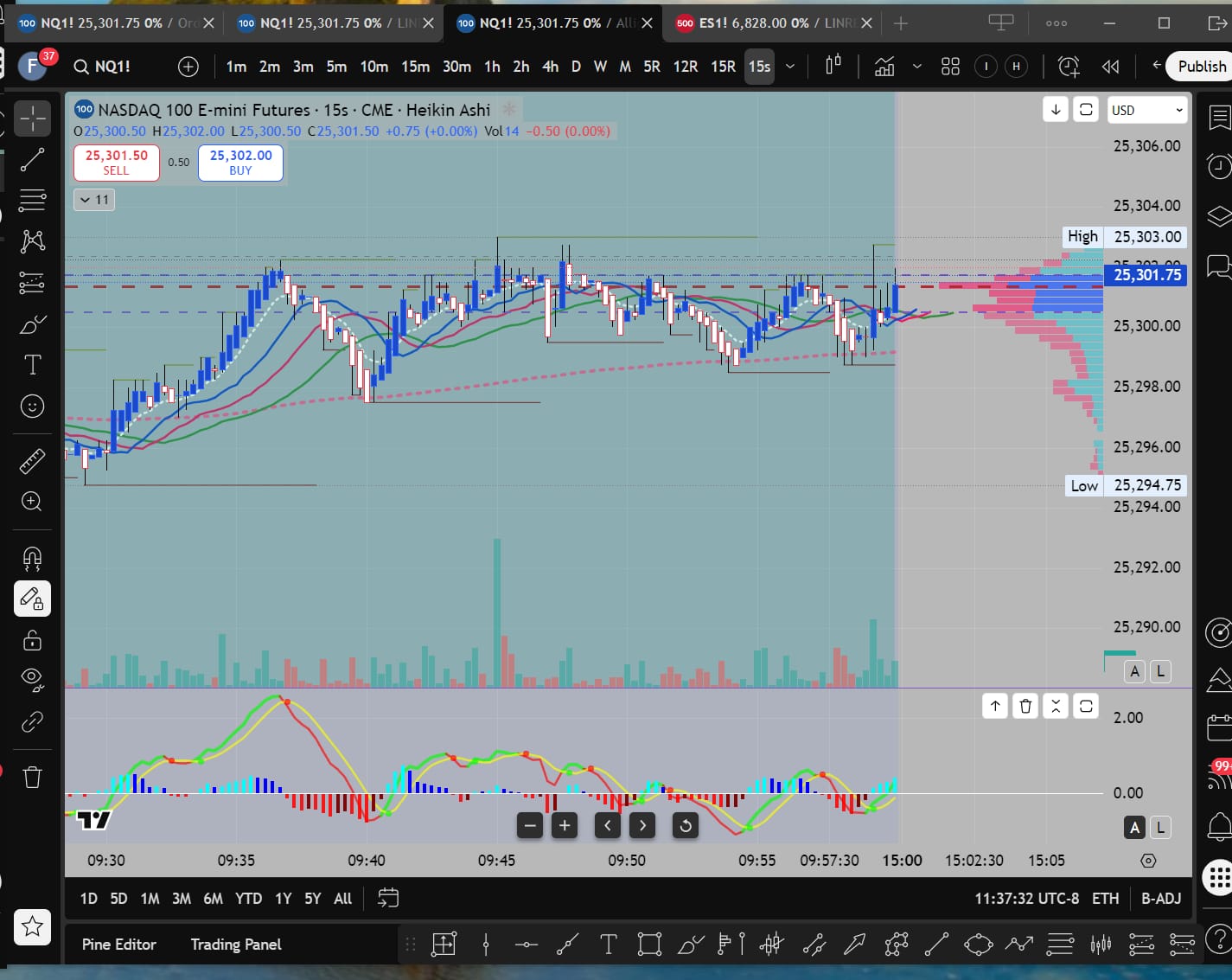Toggle stay in drawing mode
This screenshot has height=980, width=1232.
coord(33,599)
